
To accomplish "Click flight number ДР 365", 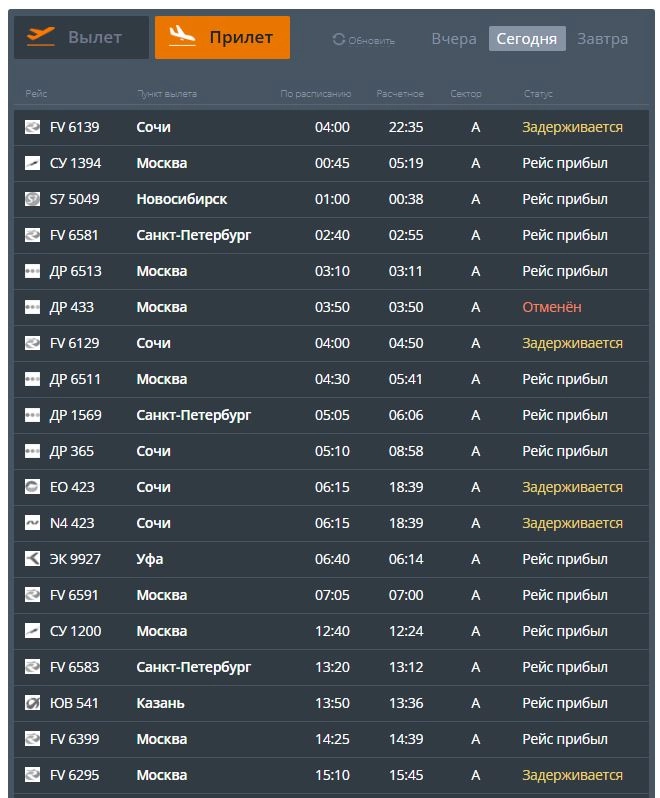I will coord(71,451).
